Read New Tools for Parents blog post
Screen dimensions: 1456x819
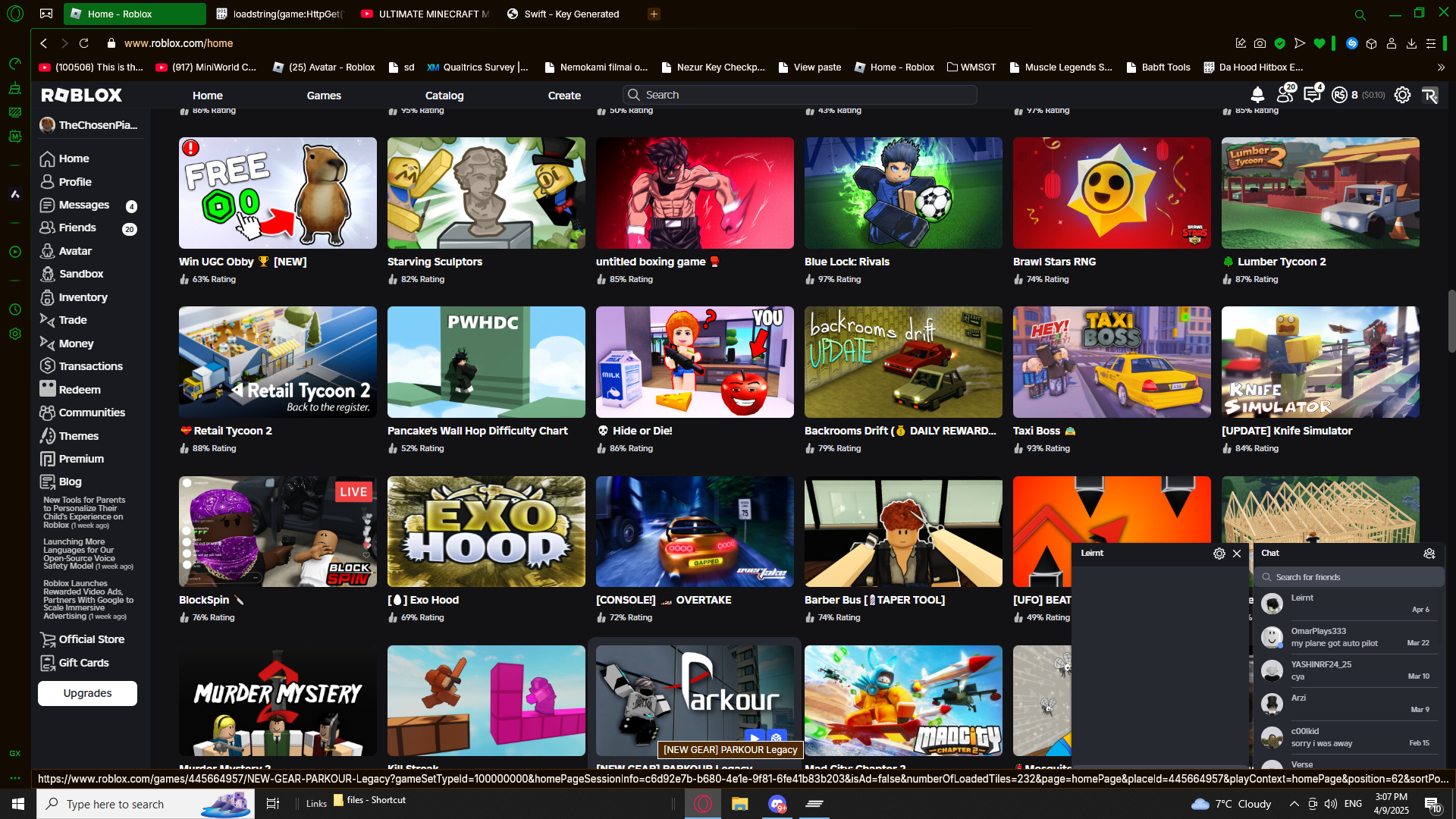coord(84,513)
